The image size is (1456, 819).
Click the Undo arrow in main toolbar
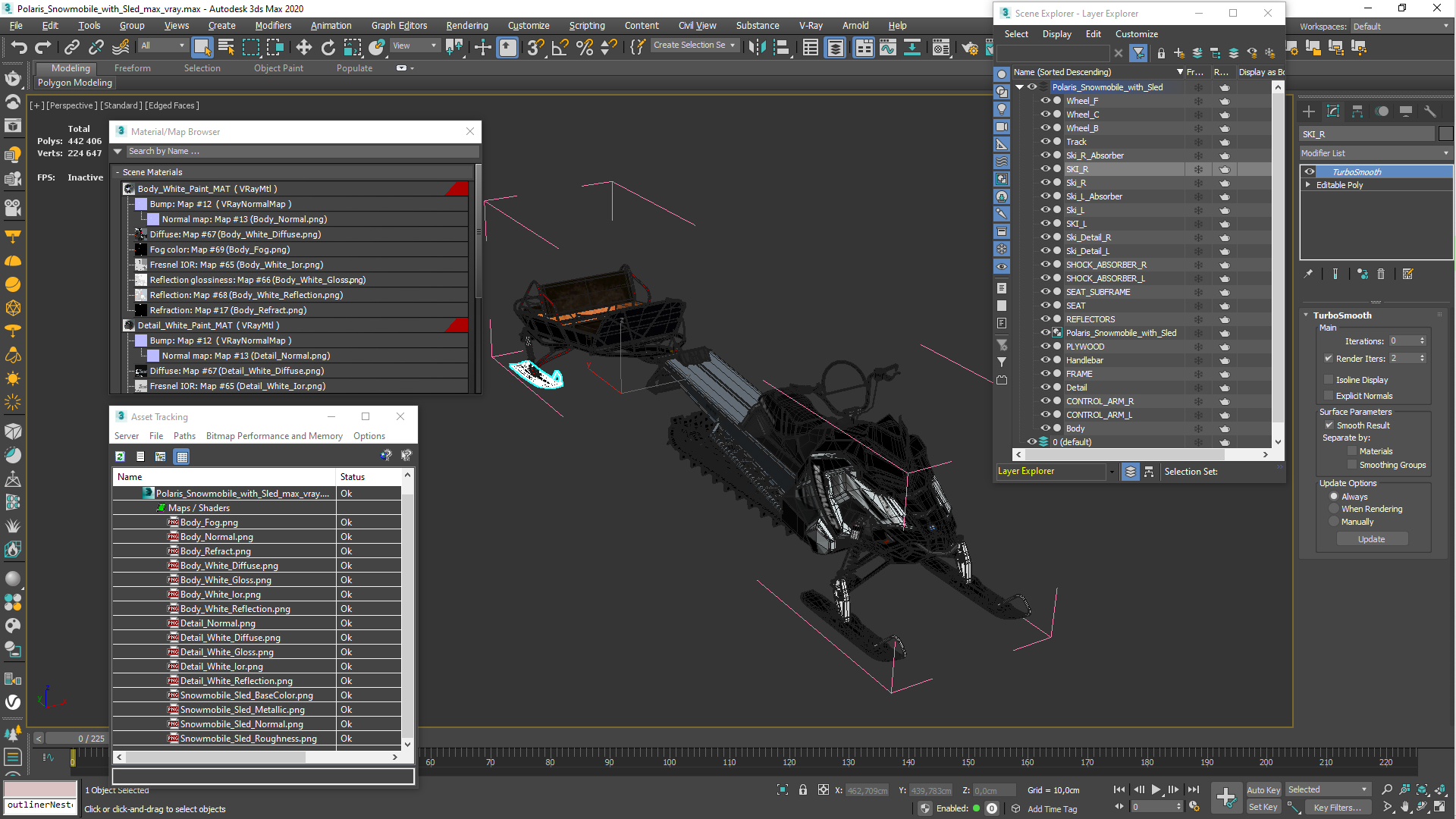[x=19, y=47]
